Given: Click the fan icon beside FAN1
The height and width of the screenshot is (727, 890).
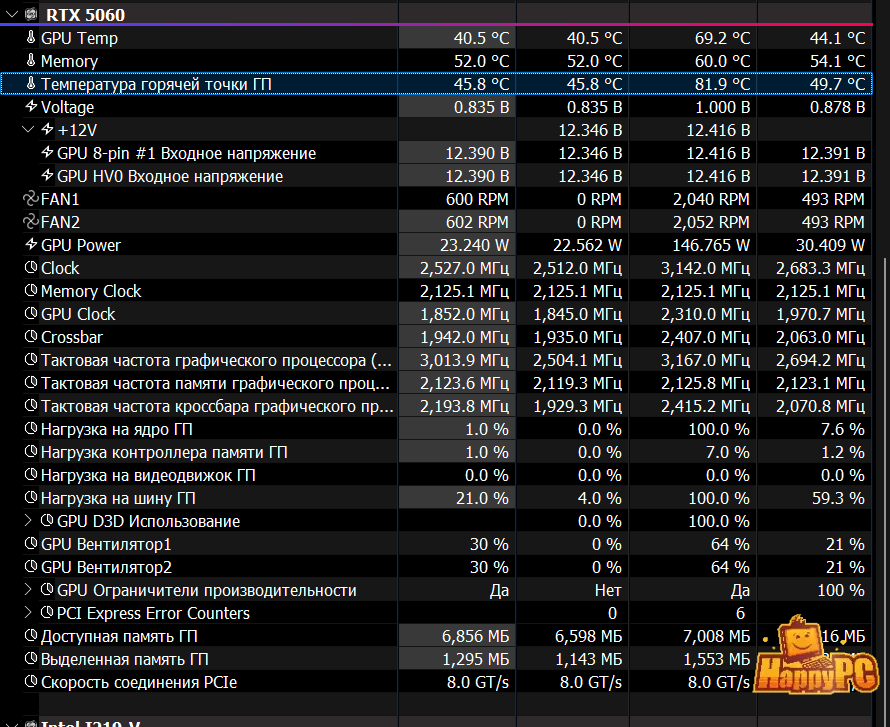Looking at the screenshot, I should pyautogui.click(x=31, y=199).
